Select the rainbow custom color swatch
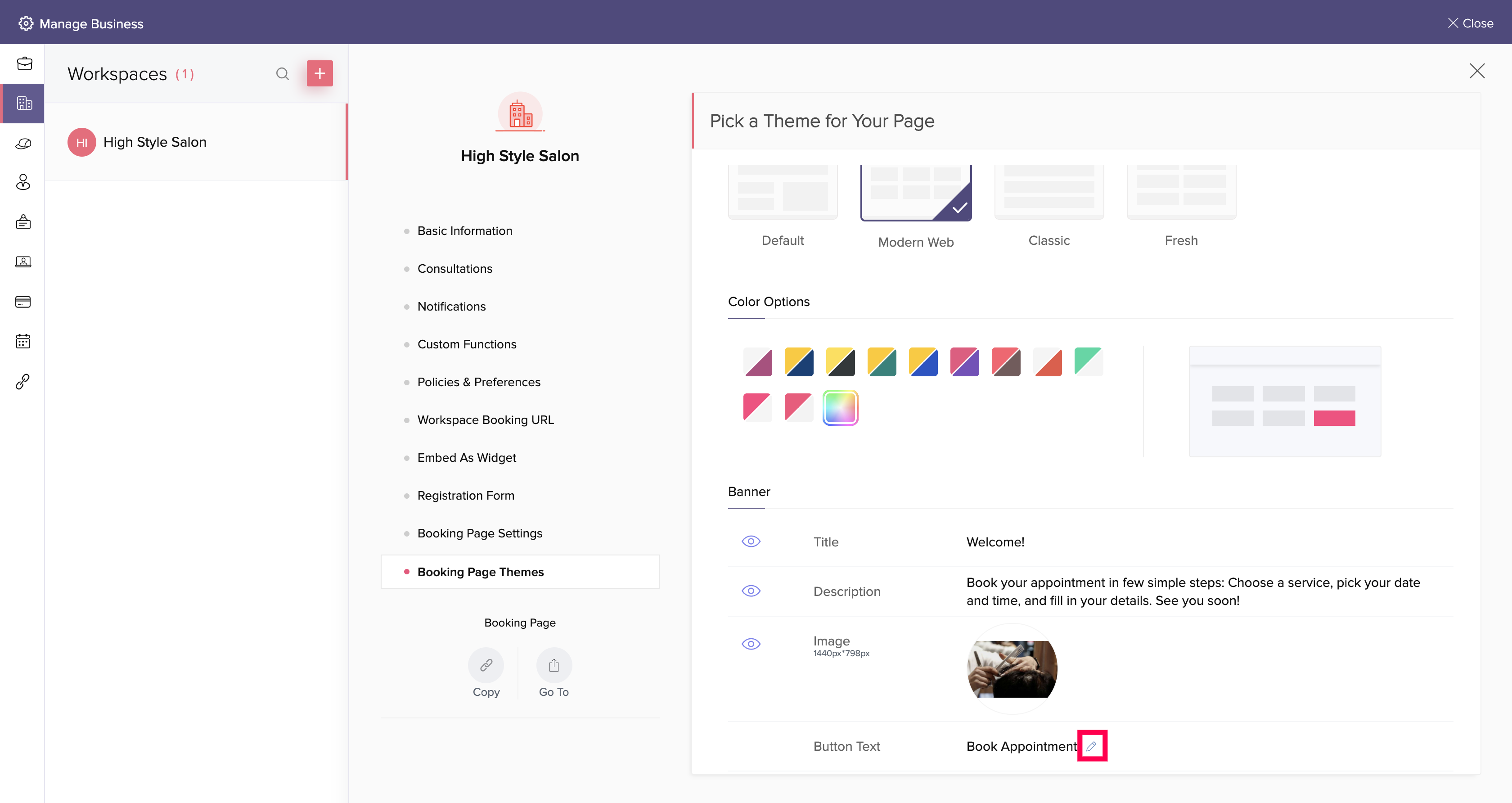The width and height of the screenshot is (1512, 803). point(840,407)
